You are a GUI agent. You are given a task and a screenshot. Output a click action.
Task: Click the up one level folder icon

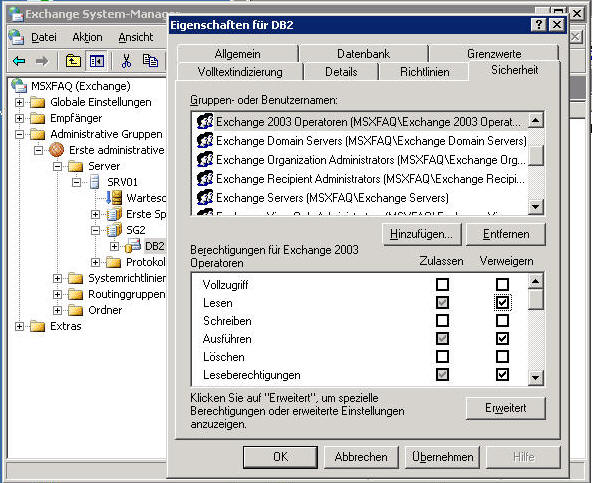click(73, 61)
